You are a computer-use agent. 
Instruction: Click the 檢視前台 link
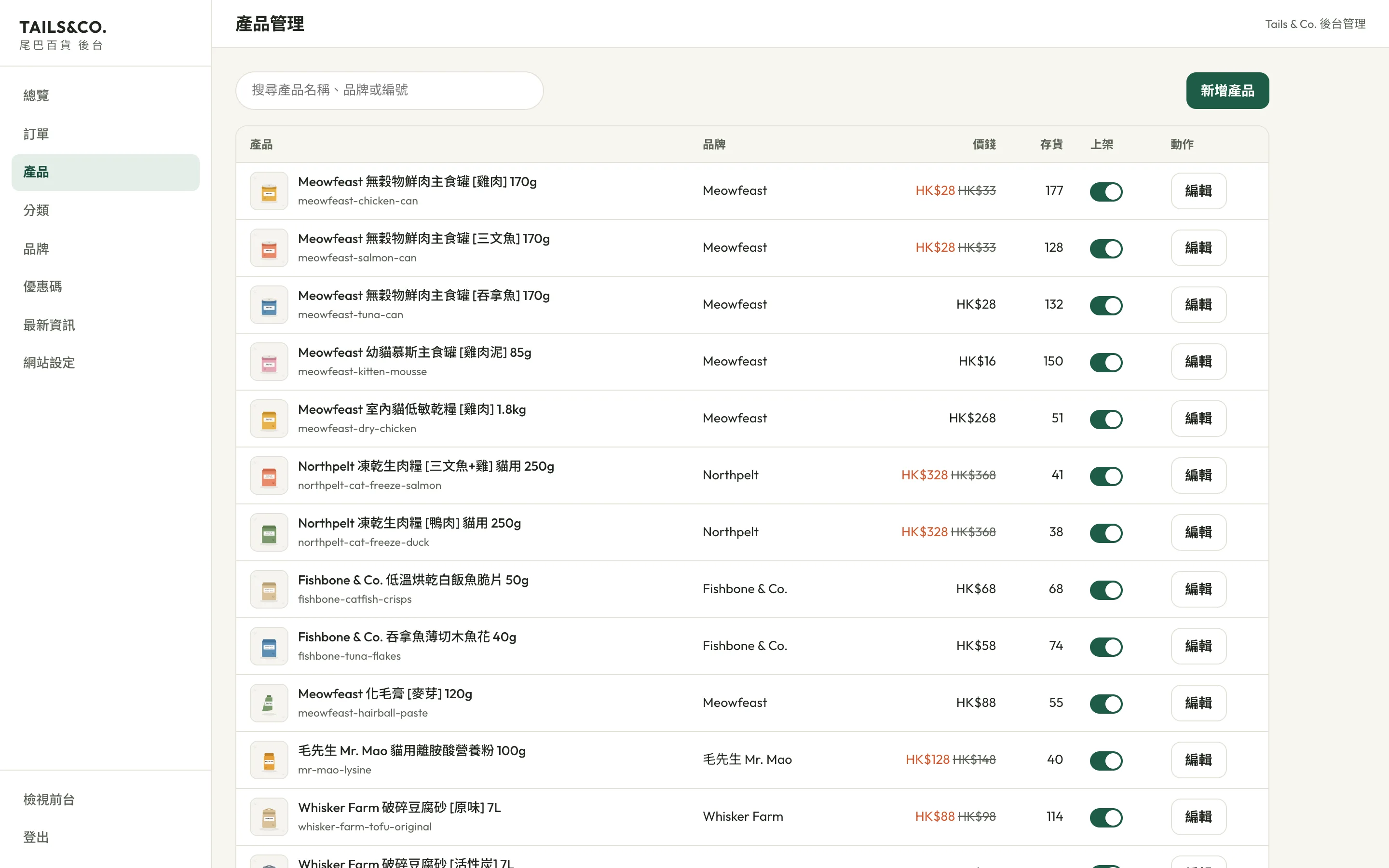[x=106, y=799]
